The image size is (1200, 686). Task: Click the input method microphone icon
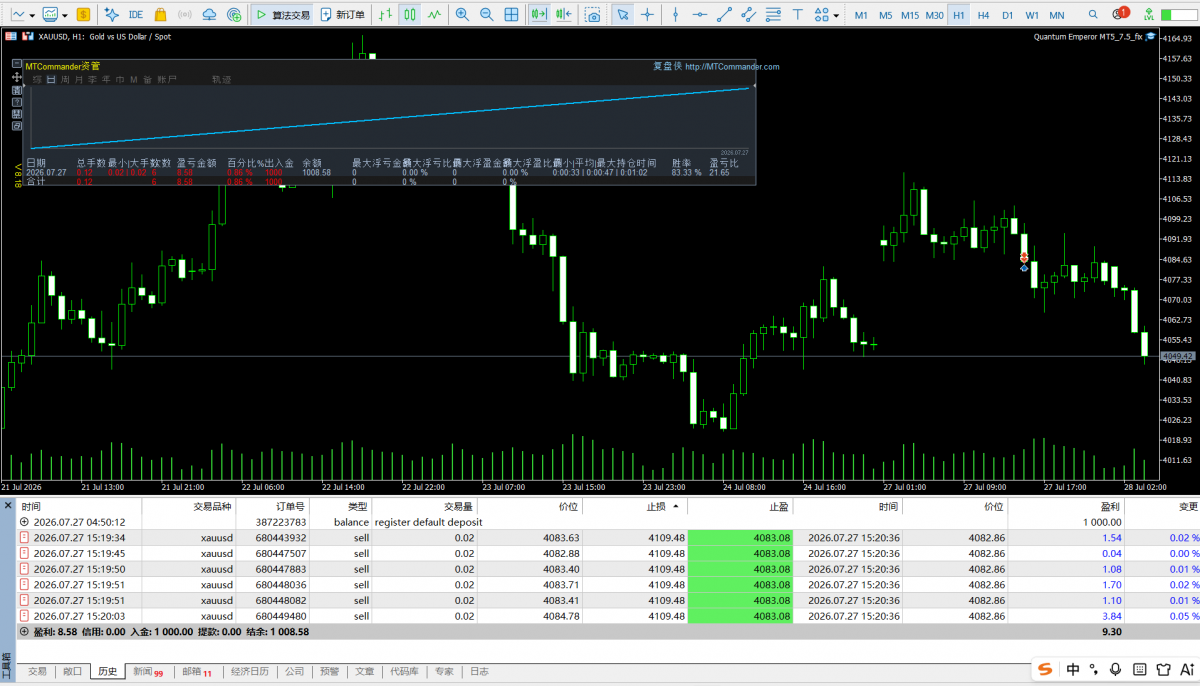(x=1117, y=669)
